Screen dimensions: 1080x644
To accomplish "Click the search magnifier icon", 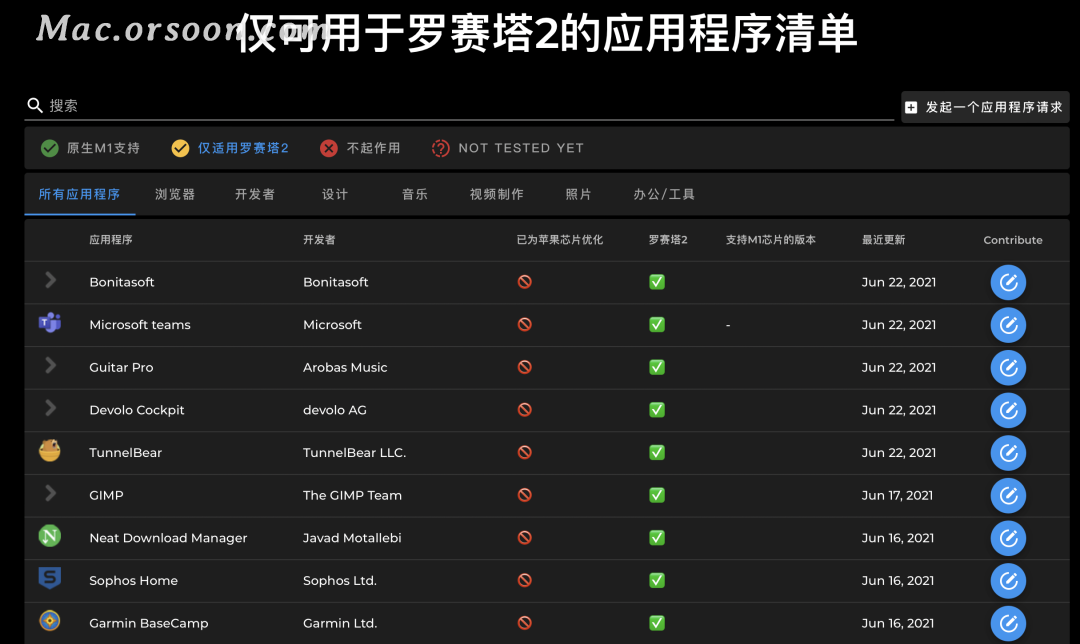I will coord(35,105).
